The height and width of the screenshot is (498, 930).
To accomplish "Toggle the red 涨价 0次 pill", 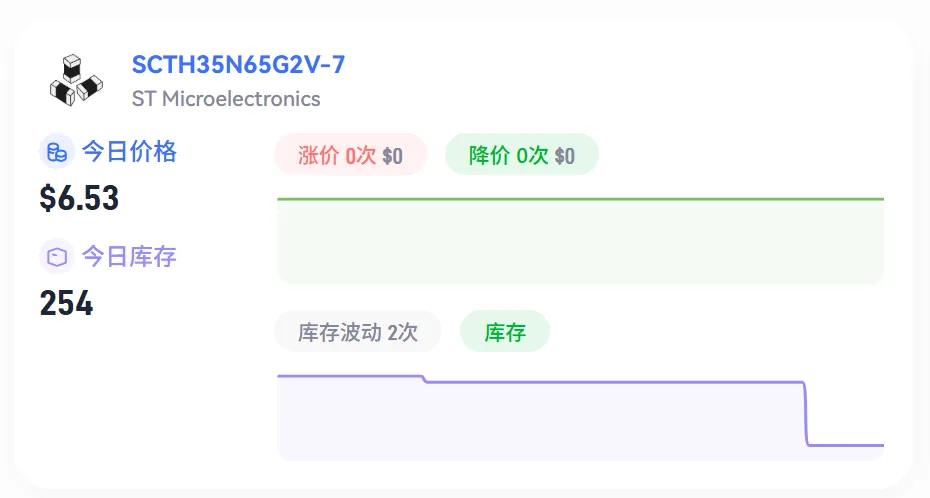I will [351, 155].
